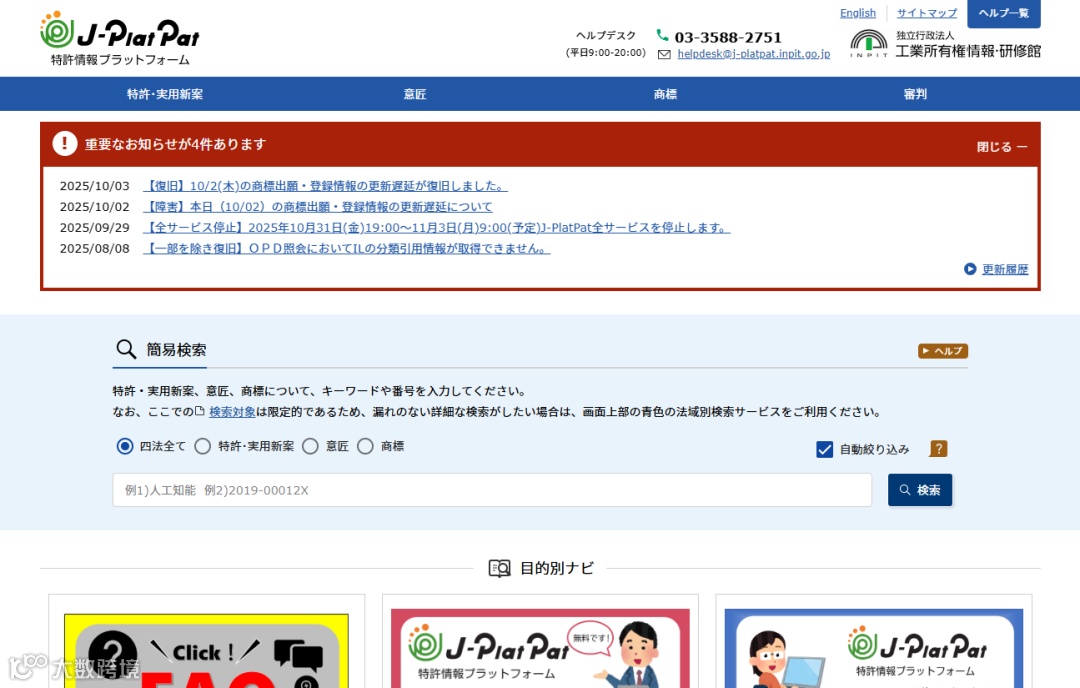Open the INPIT organization logo
This screenshot has width=1080, height=688.
(x=869, y=43)
